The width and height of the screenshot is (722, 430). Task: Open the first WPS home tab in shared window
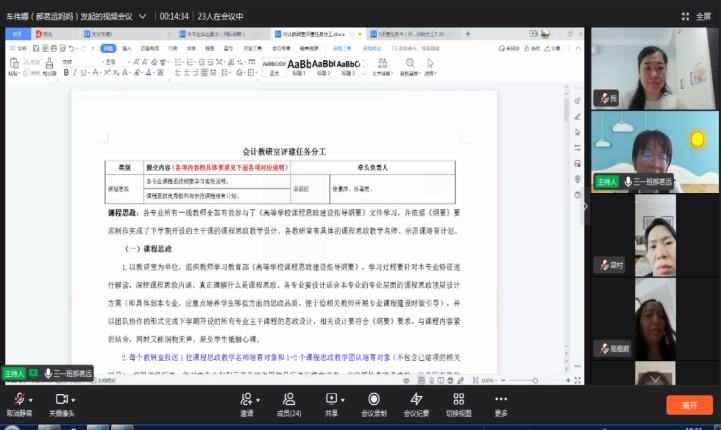18,33
